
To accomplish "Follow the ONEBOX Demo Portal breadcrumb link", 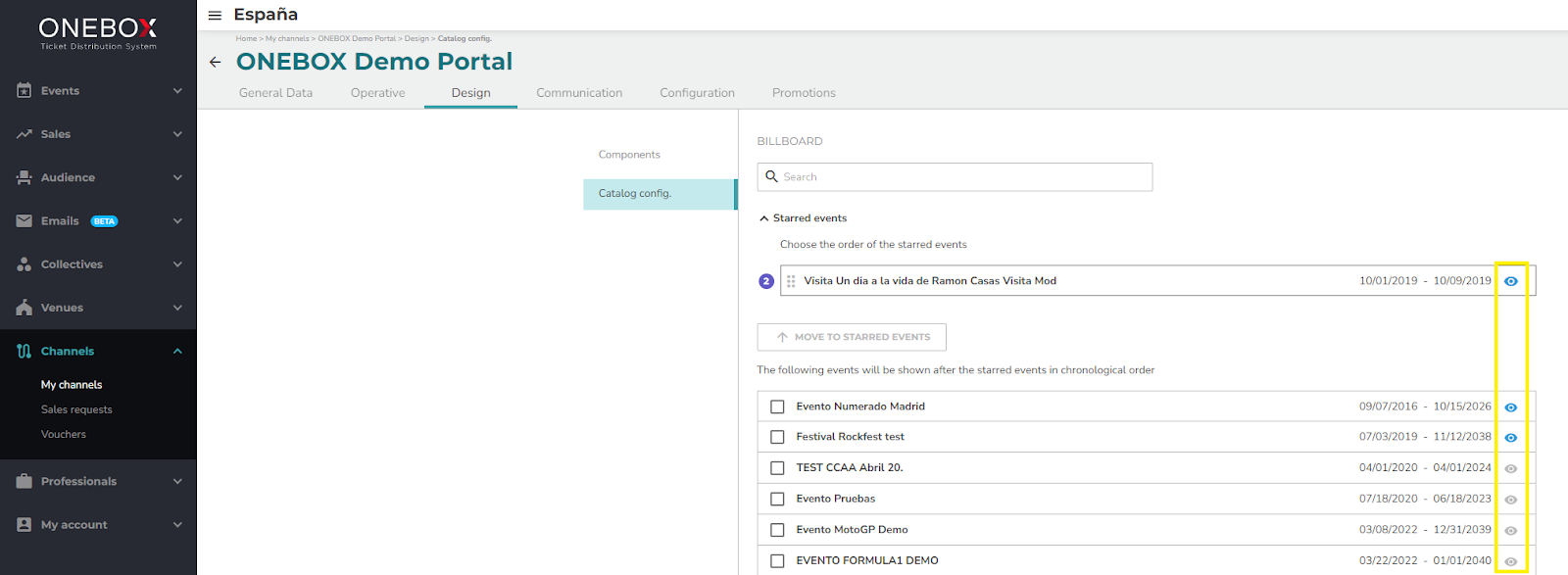I will (x=357, y=39).
